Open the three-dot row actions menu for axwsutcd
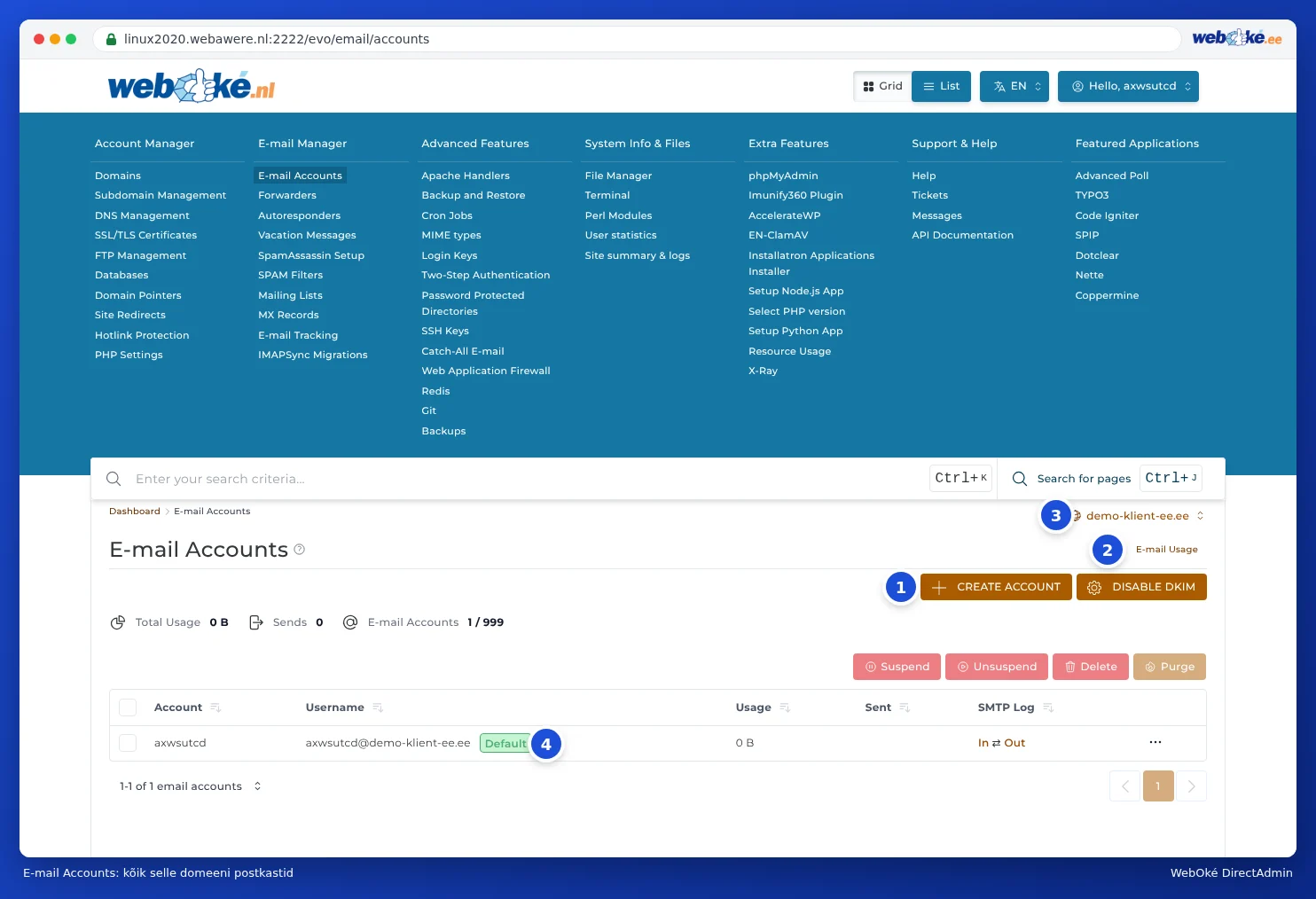The width and height of the screenshot is (1316, 899). click(1155, 742)
